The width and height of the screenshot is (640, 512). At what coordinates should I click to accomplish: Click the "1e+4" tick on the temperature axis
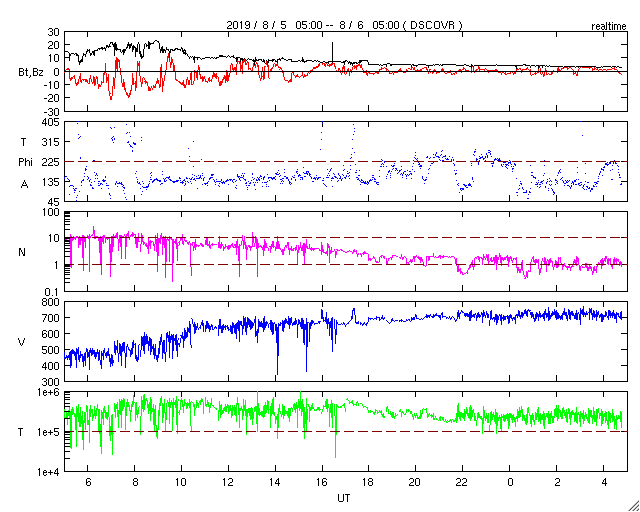pos(48,472)
